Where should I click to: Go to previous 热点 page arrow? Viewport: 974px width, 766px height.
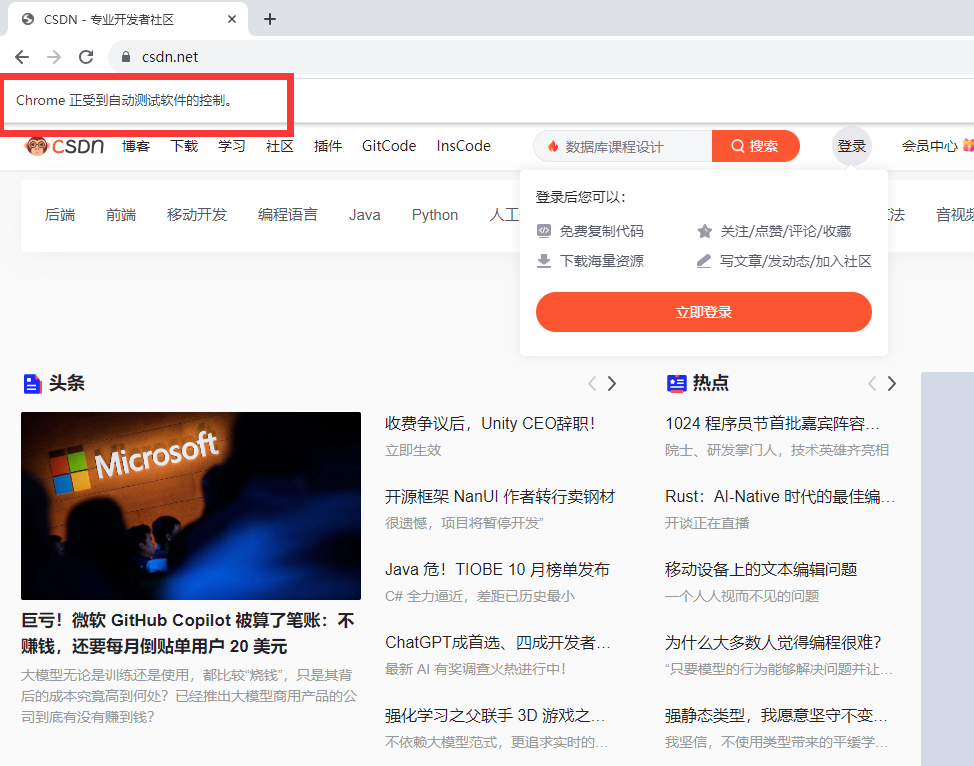[x=871, y=383]
